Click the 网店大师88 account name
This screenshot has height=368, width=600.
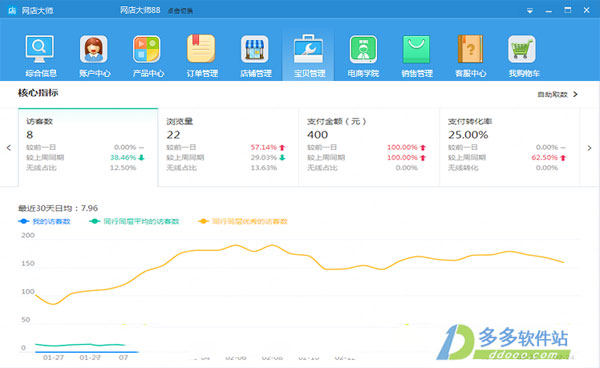coord(140,10)
